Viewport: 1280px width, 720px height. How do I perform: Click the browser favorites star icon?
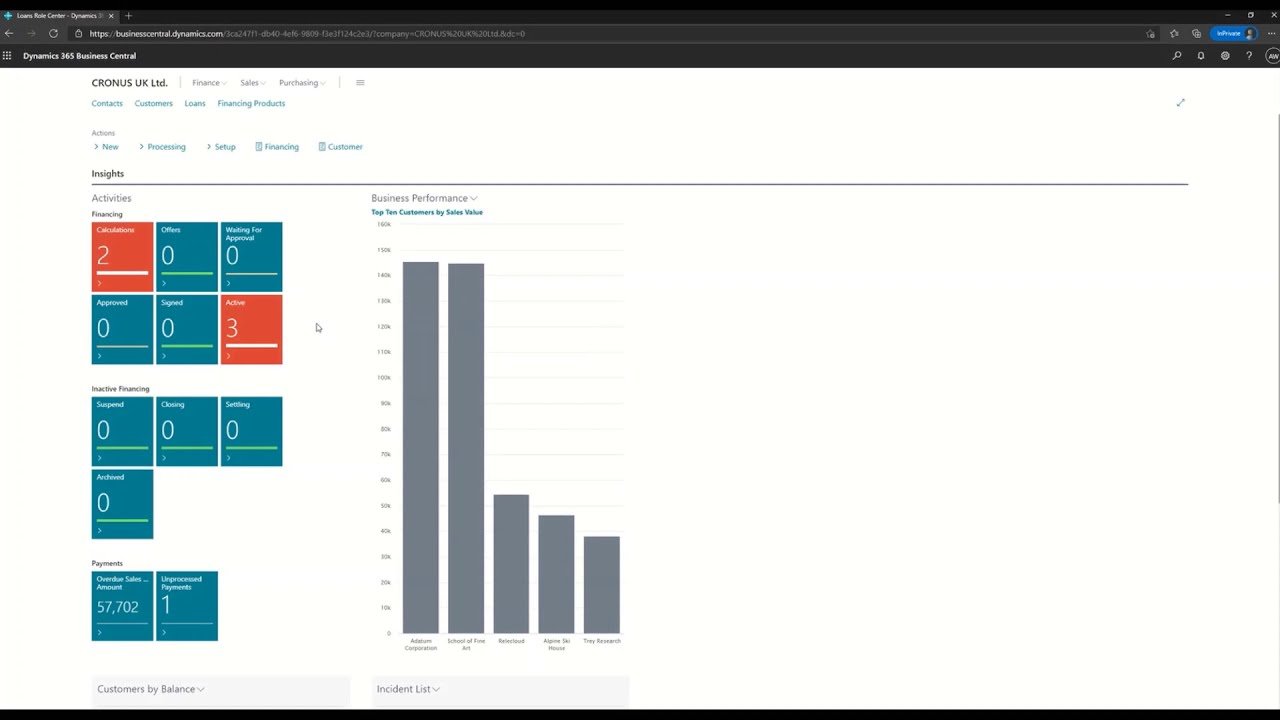pyautogui.click(x=1174, y=33)
